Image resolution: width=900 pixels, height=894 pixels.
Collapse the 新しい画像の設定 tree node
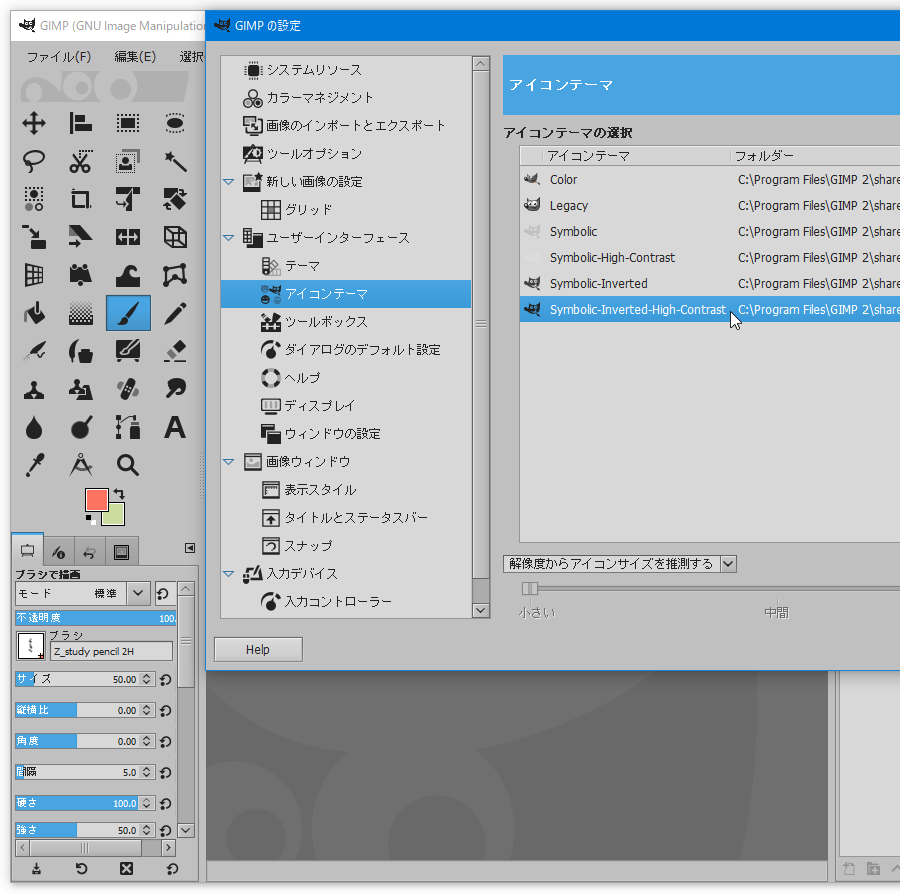(x=228, y=182)
